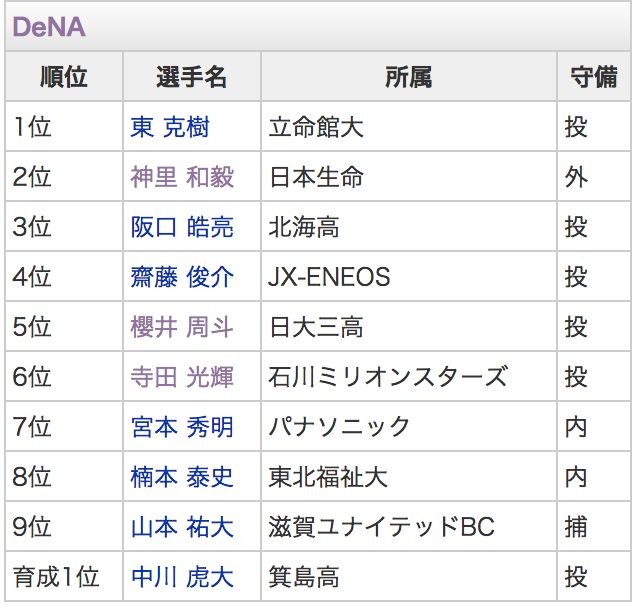Screen dimensions: 638x612
Task: Click the 阪口 皓亮 player link
Action: point(182,227)
